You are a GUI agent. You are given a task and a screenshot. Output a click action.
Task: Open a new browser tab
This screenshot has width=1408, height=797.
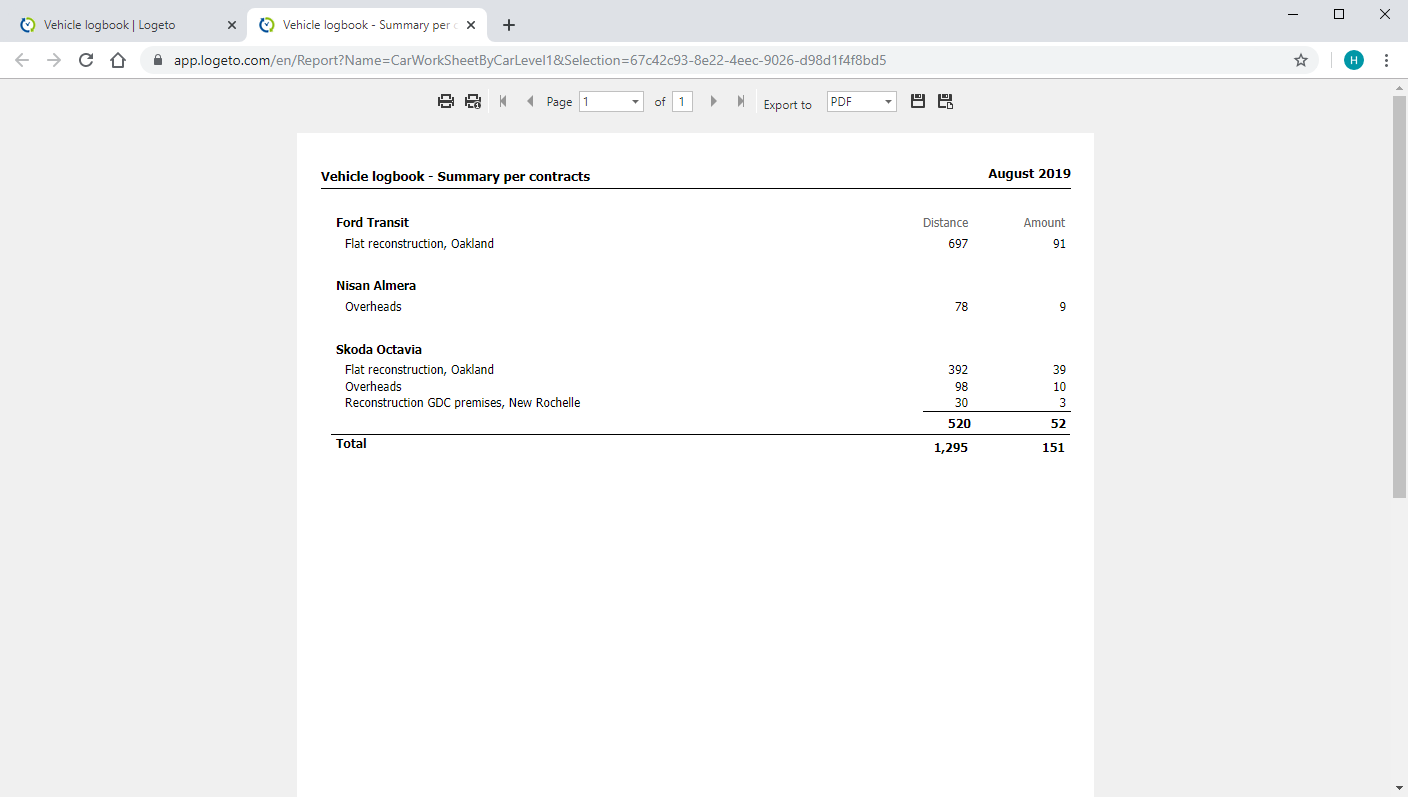pos(509,25)
